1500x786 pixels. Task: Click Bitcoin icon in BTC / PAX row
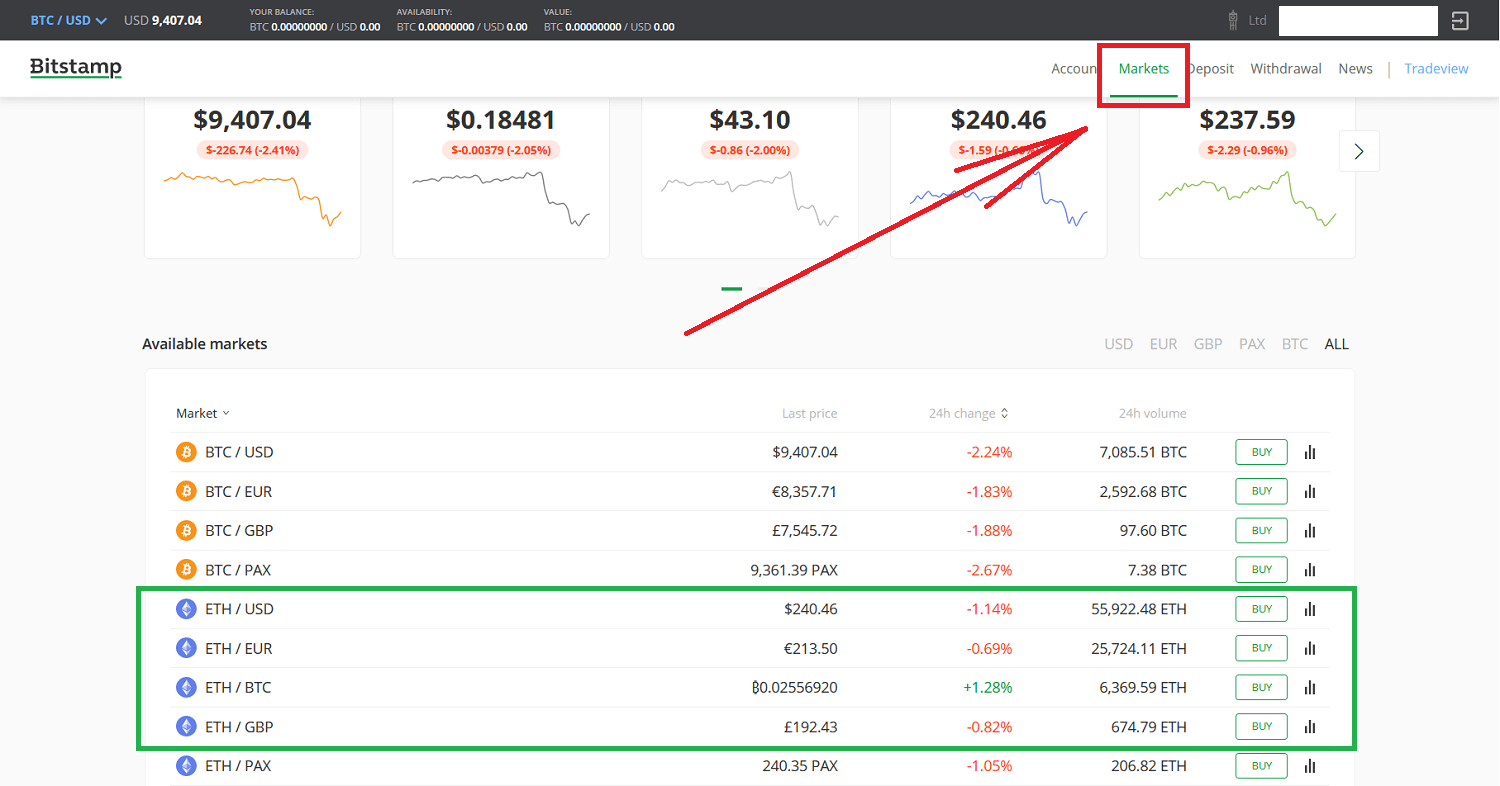tap(186, 570)
